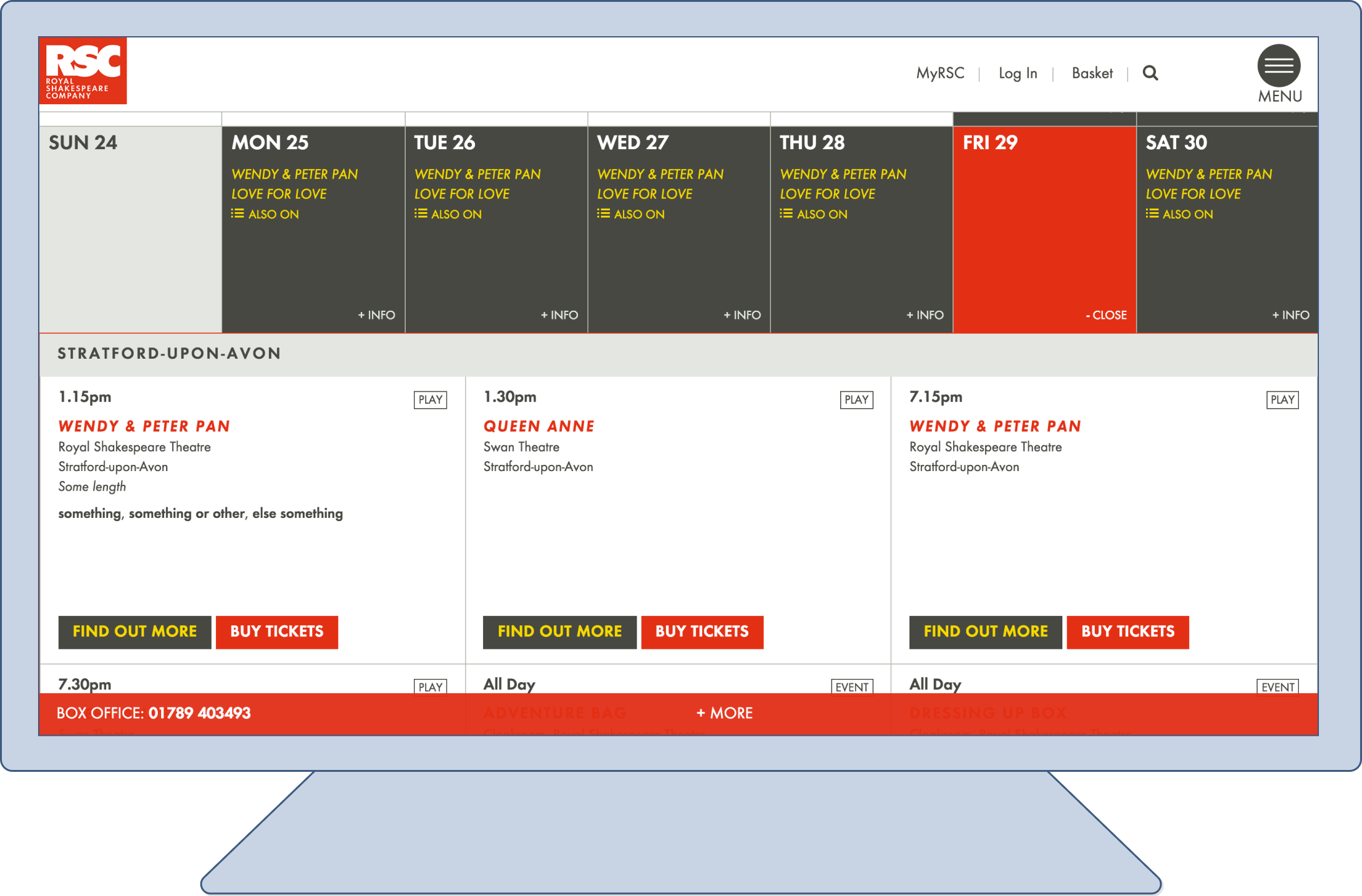
Task: Open Wendy & Peter Pan on THU 28
Action: pyautogui.click(x=843, y=174)
